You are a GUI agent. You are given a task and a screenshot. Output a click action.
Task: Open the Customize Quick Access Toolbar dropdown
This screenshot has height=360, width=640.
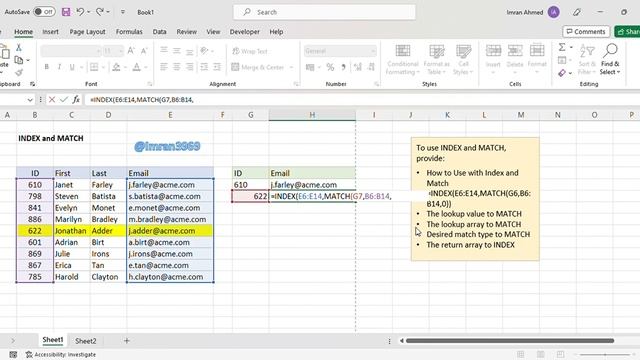click(x=123, y=12)
